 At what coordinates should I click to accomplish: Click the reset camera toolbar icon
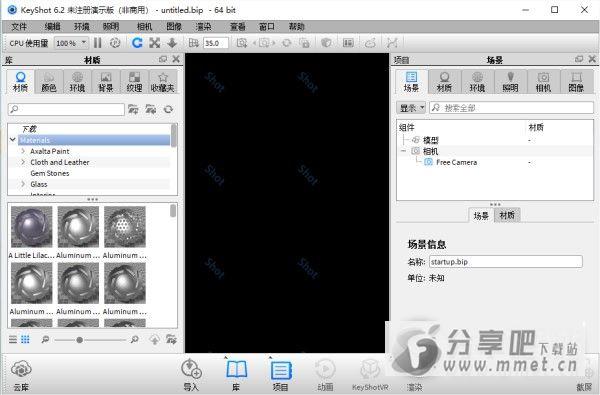[x=286, y=43]
